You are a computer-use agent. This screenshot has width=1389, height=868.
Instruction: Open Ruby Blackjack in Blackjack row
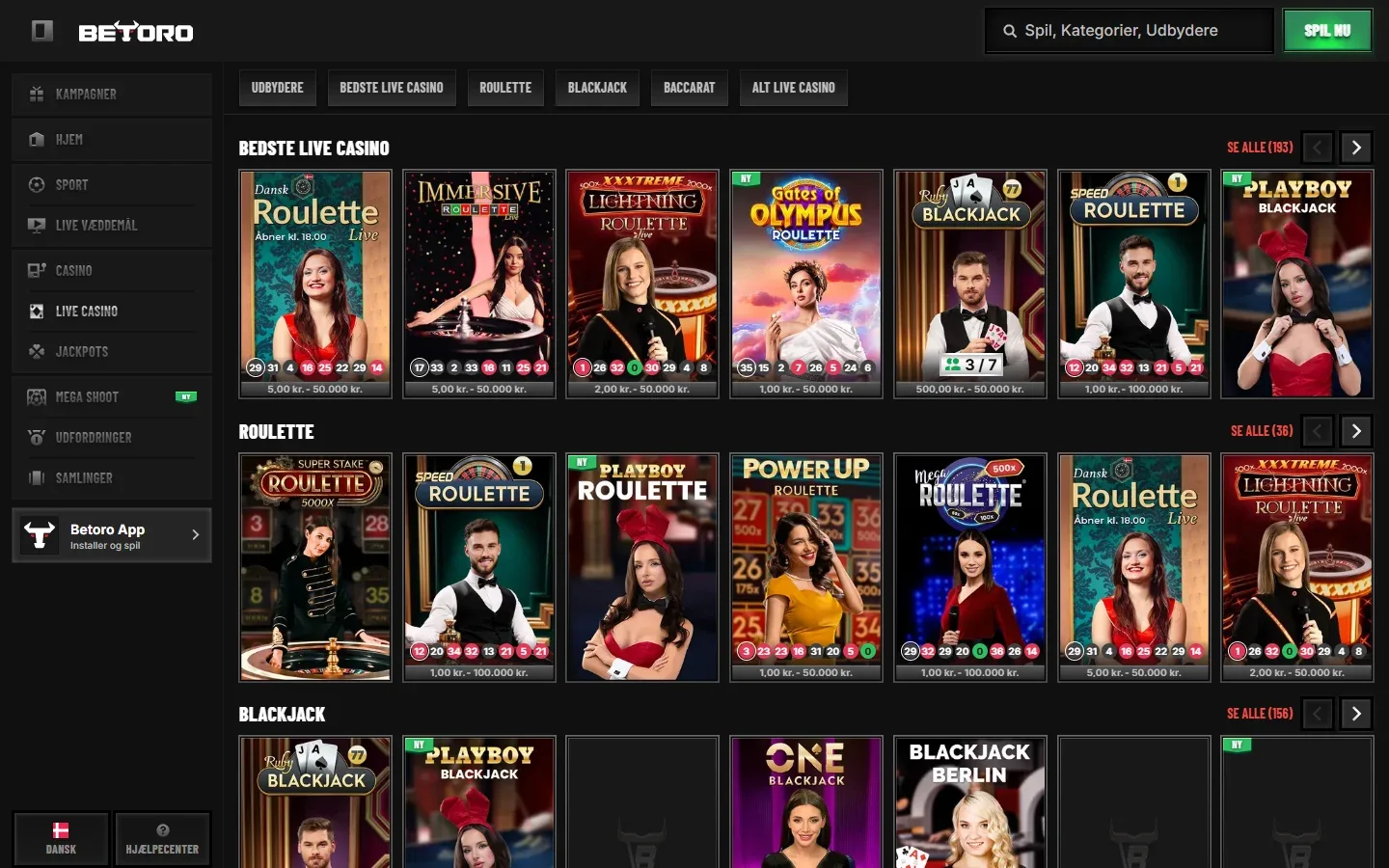pyautogui.click(x=315, y=802)
